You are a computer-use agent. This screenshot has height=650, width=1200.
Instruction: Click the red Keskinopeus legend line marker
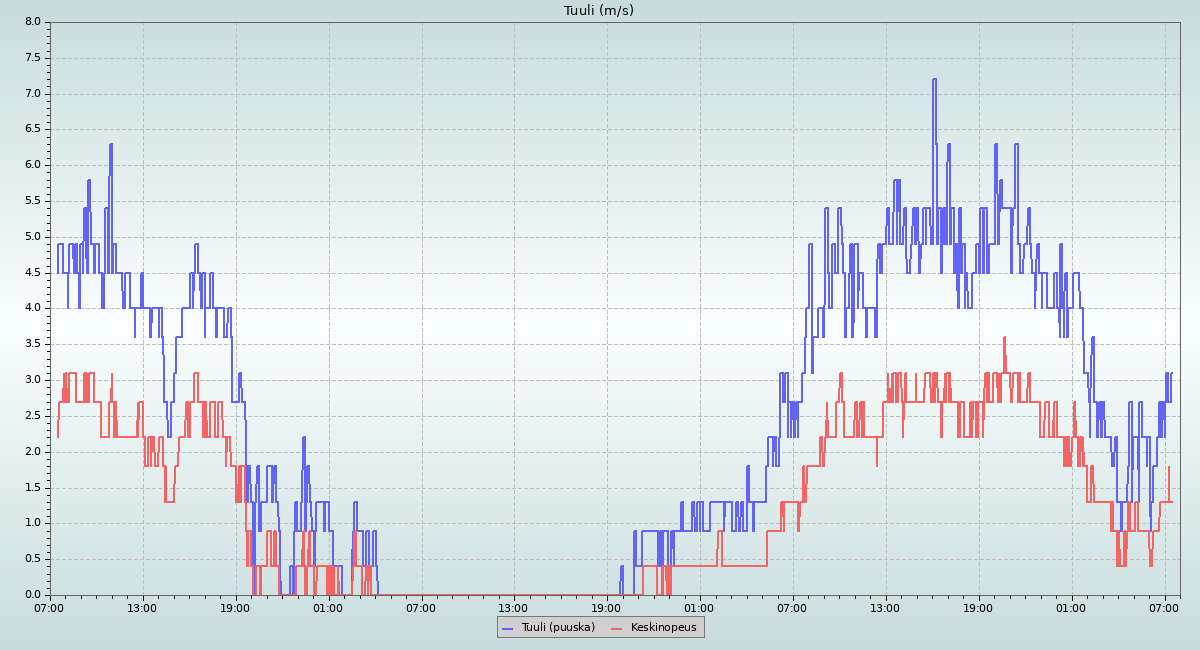tap(616, 628)
